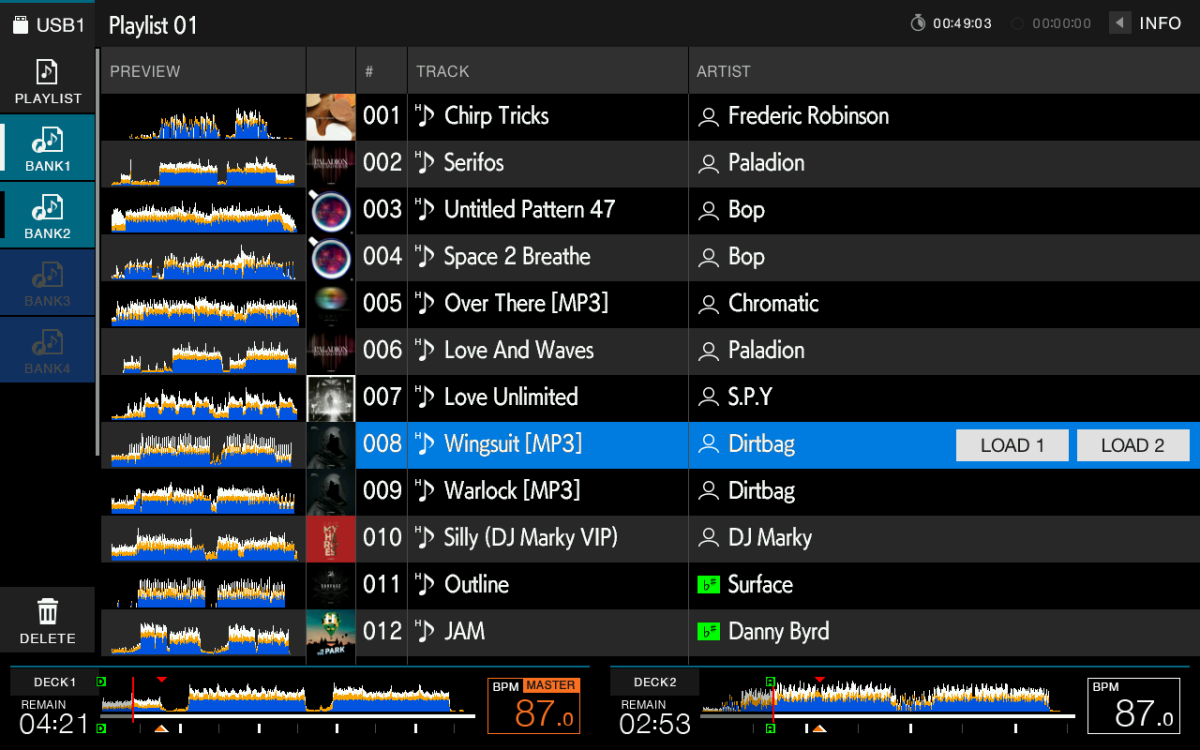Select the track Love Unlimited
Screen dimensions: 1200x750
(511, 397)
